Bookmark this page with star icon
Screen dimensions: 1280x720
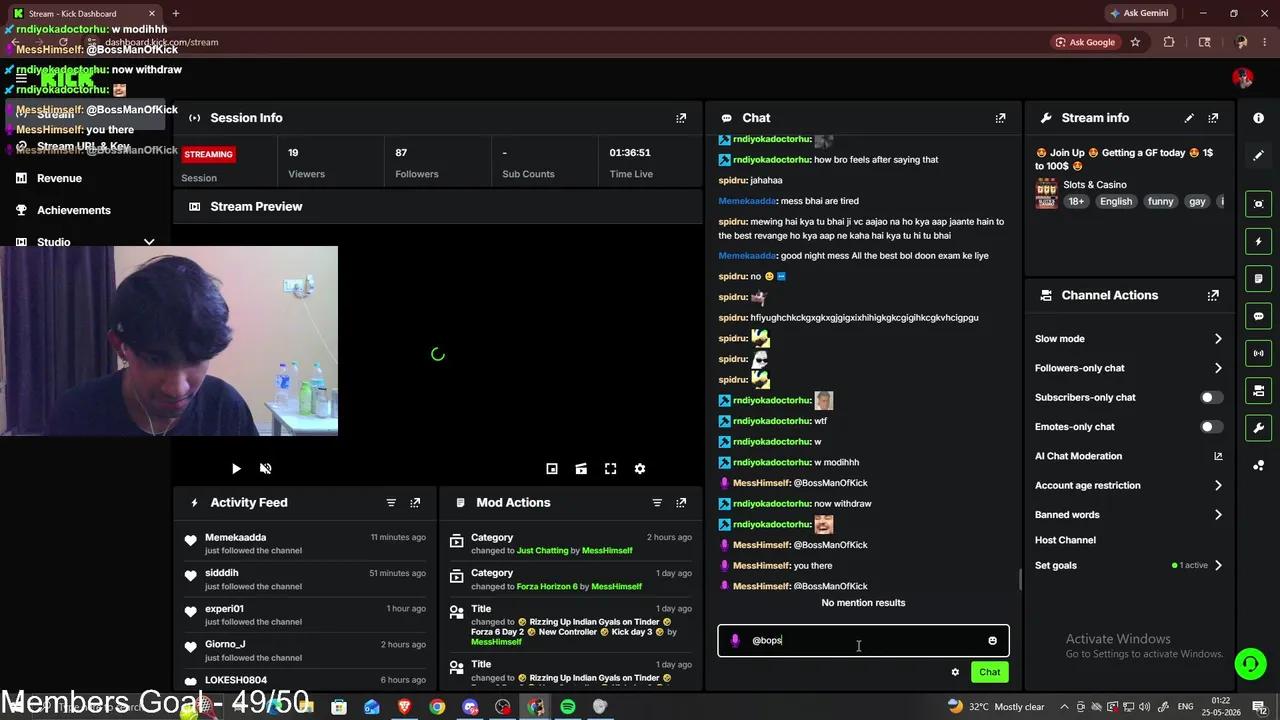click(1135, 42)
